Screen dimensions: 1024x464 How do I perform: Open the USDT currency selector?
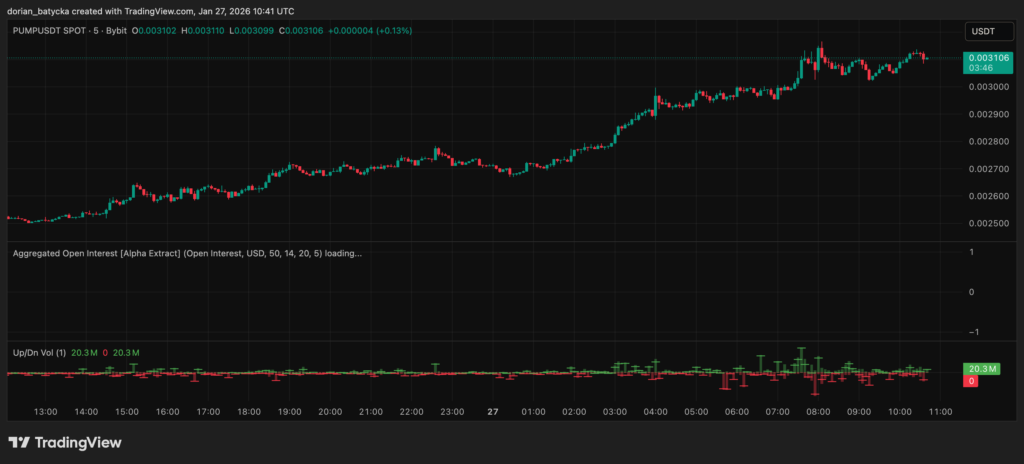(985, 32)
